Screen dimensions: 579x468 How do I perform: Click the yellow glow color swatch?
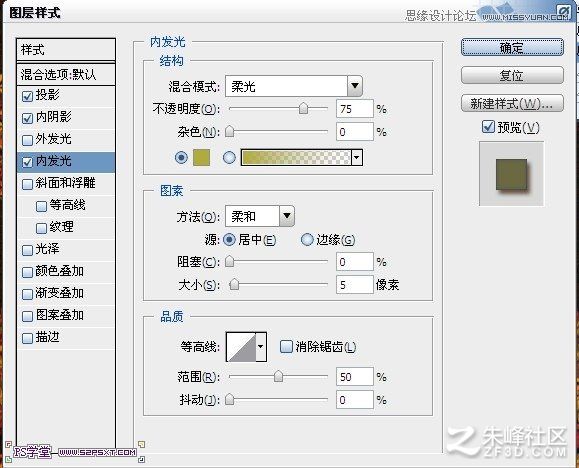coord(201,158)
